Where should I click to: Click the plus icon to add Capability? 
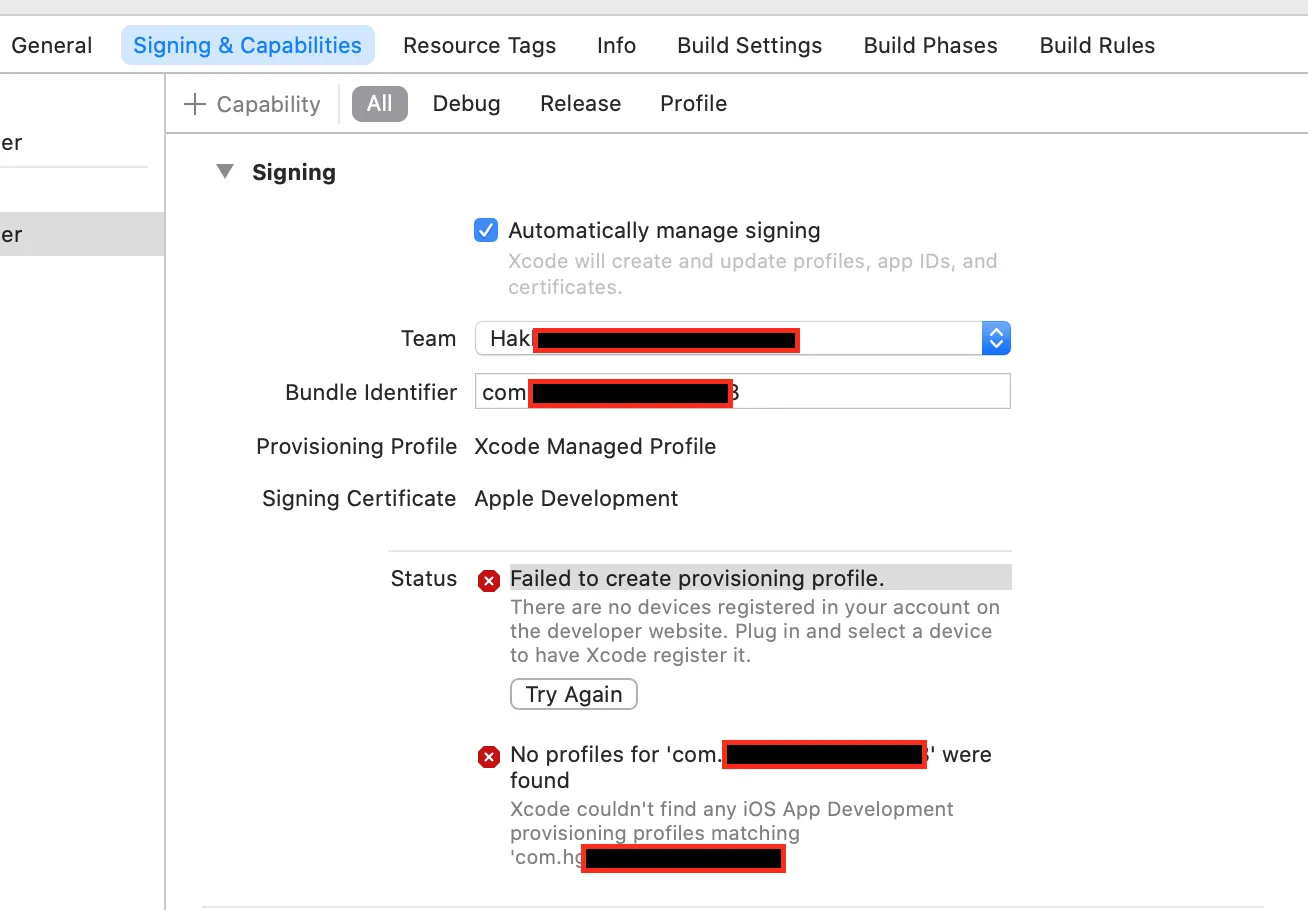[195, 104]
